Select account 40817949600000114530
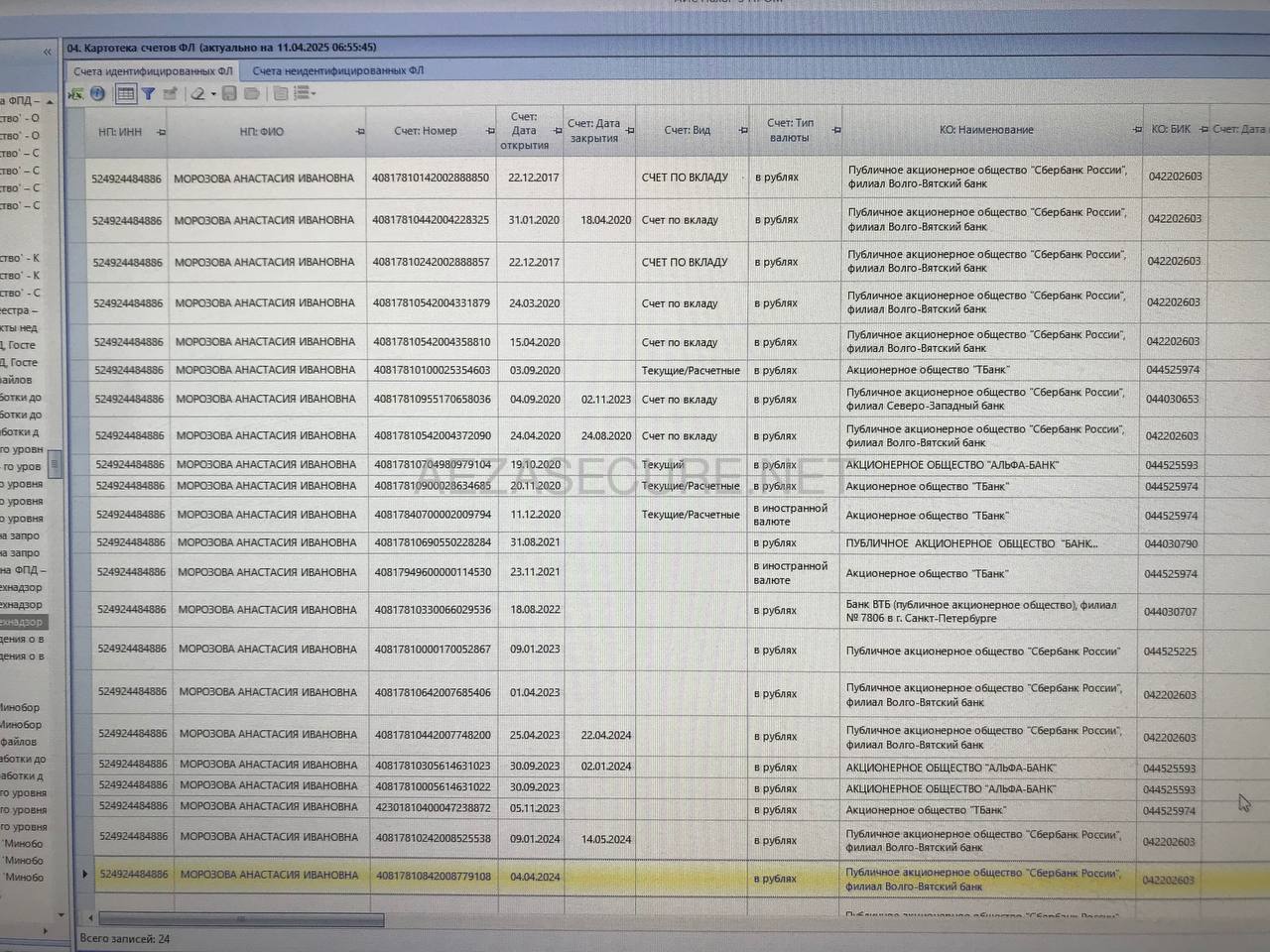This screenshot has width=1270, height=952. 433,573
